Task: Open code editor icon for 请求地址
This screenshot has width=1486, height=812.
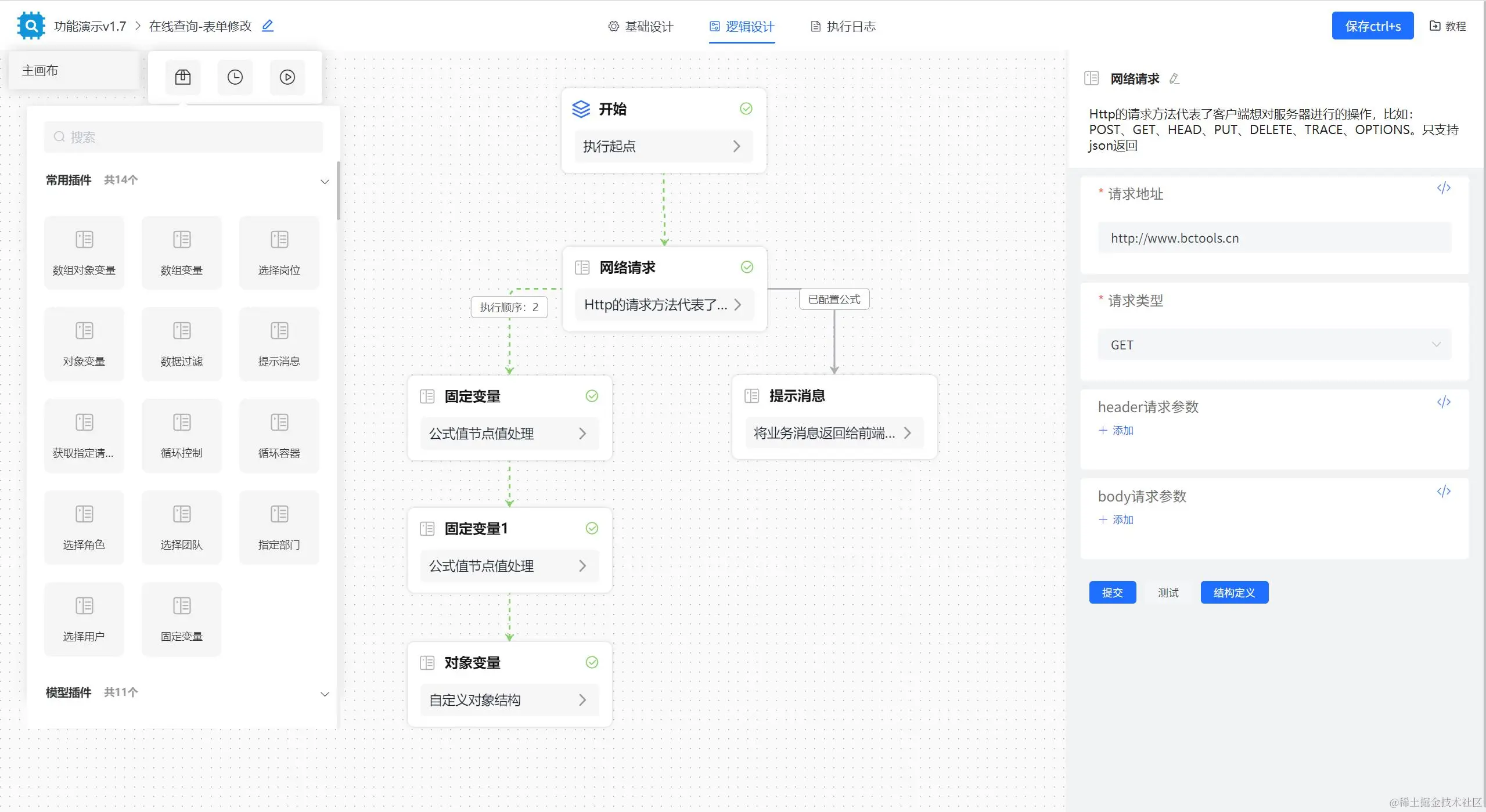Action: coord(1444,188)
